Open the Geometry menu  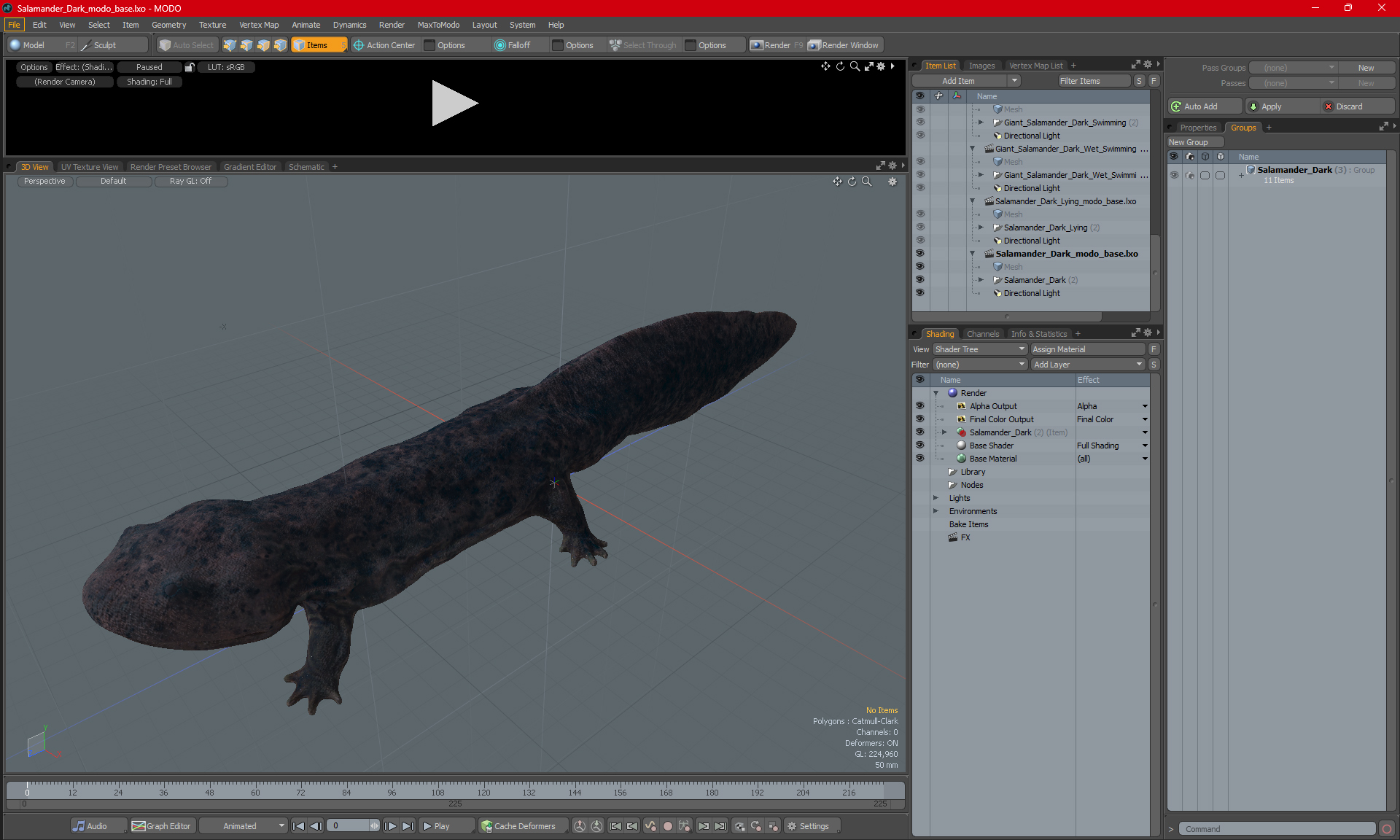coord(168,25)
